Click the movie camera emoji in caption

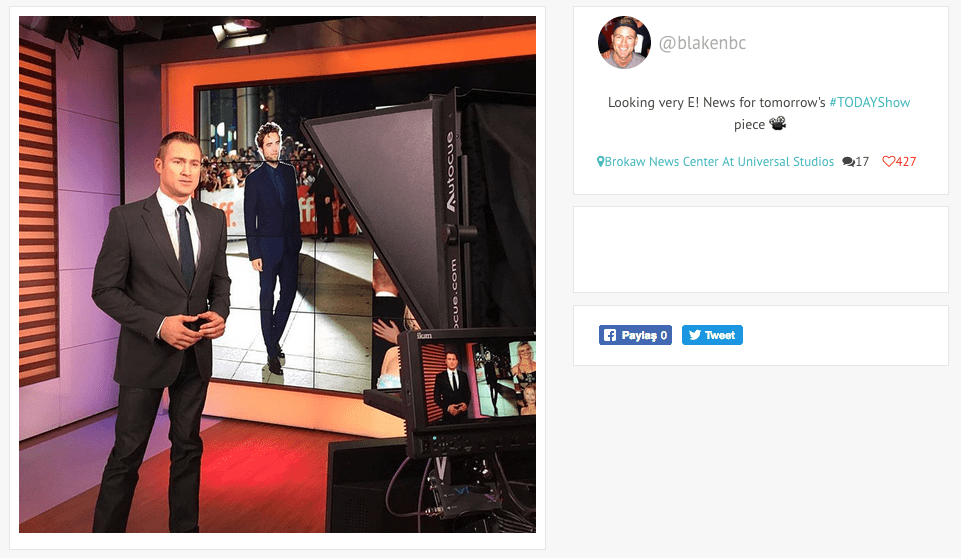click(777, 124)
